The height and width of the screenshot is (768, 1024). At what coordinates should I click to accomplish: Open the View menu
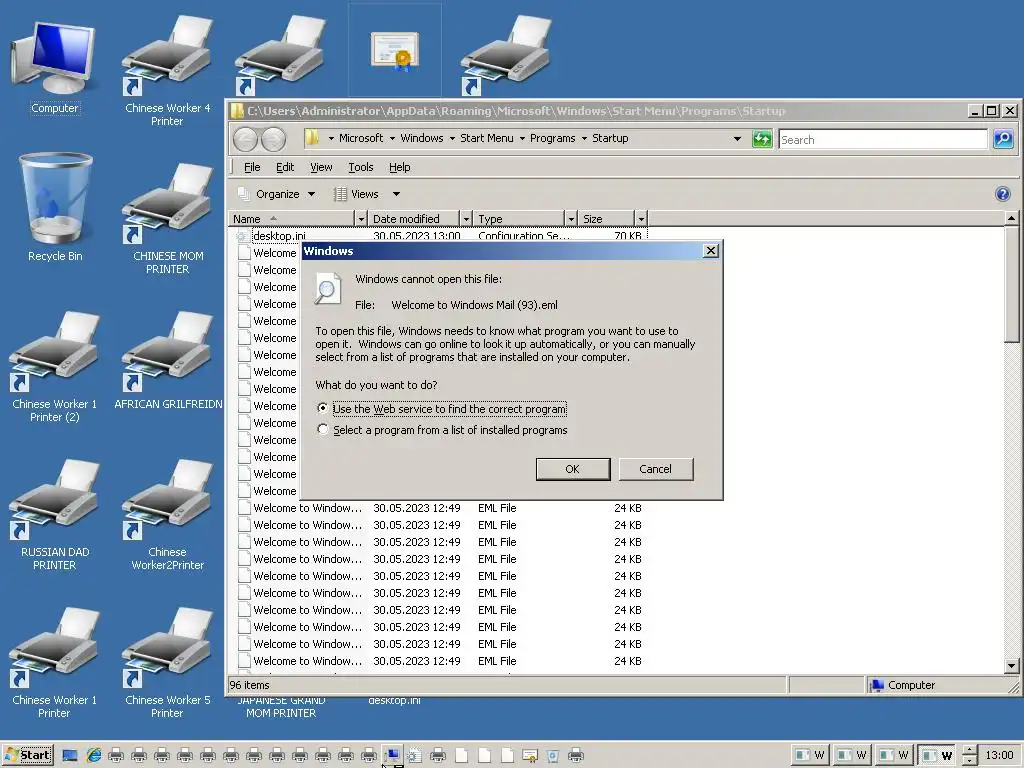pyautogui.click(x=321, y=167)
